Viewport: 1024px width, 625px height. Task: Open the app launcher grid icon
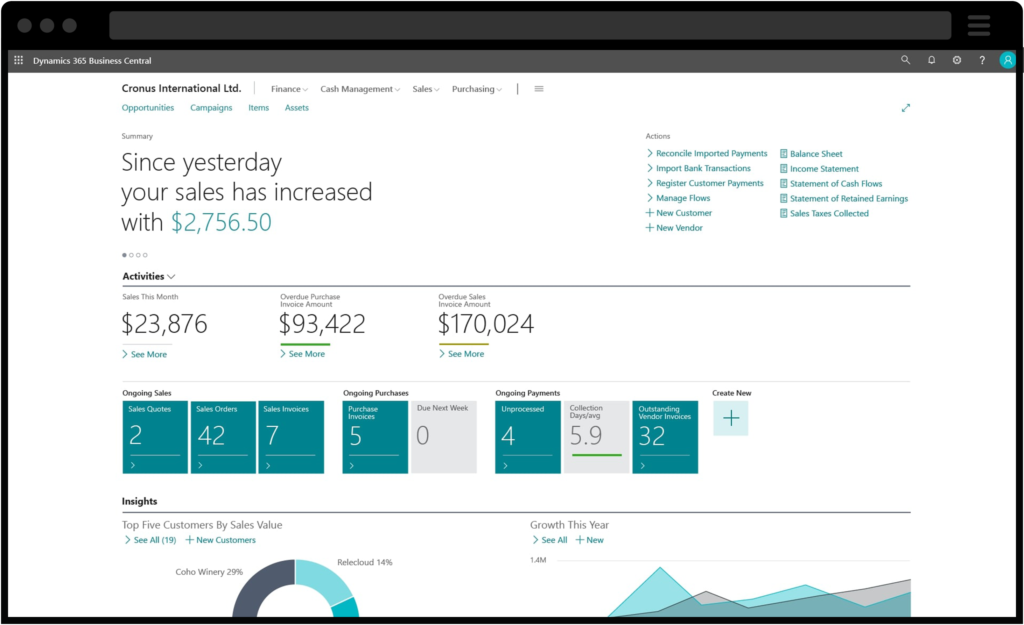[x=18, y=60]
